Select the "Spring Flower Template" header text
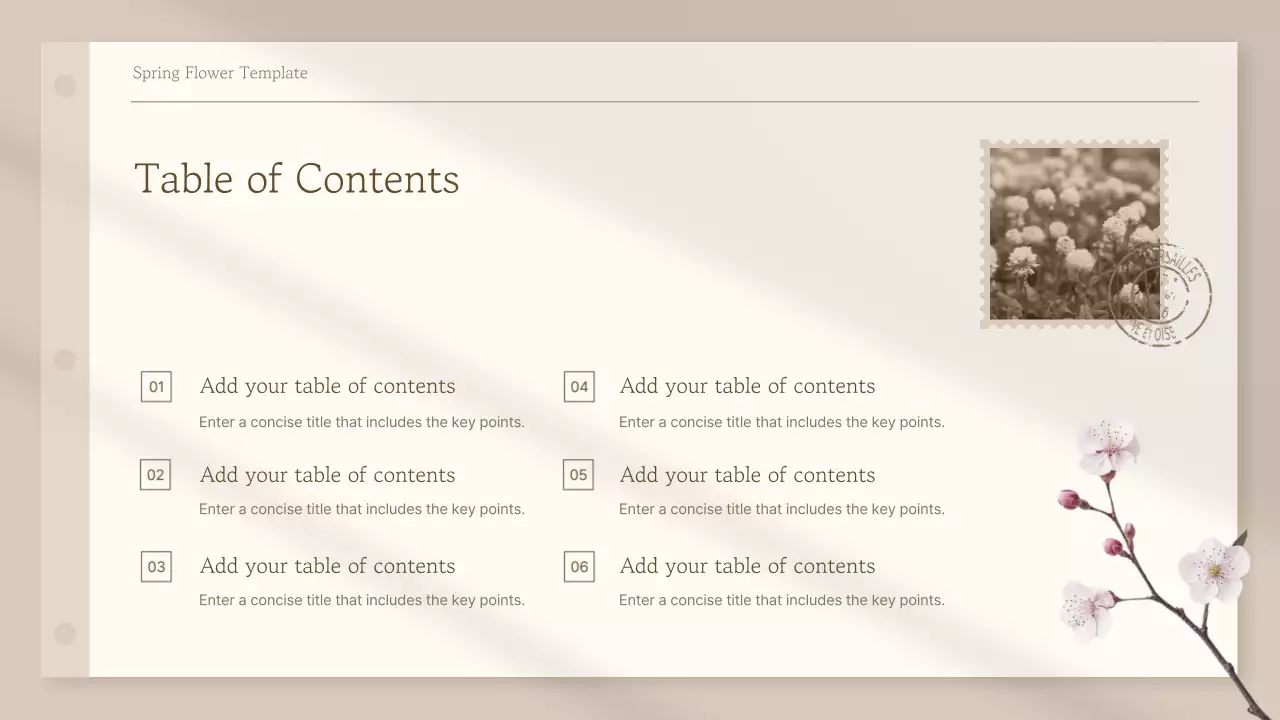 [x=220, y=73]
